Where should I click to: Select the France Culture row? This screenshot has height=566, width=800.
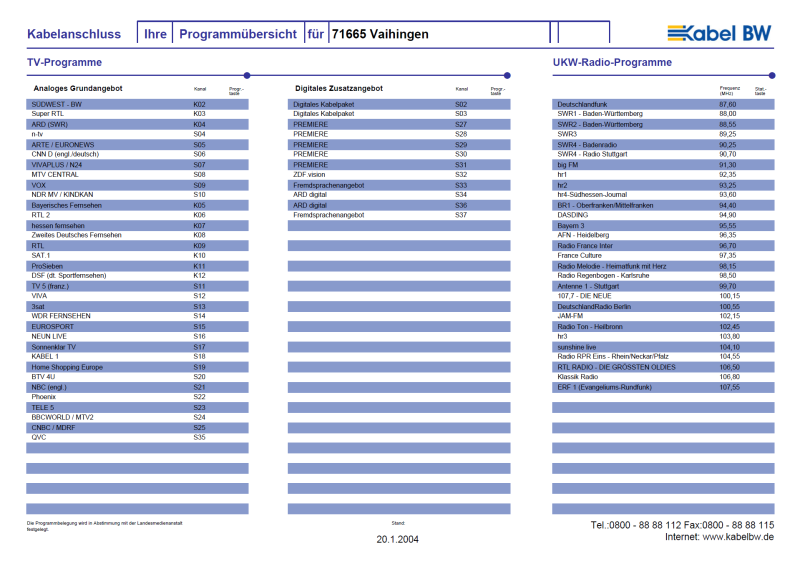663,256
